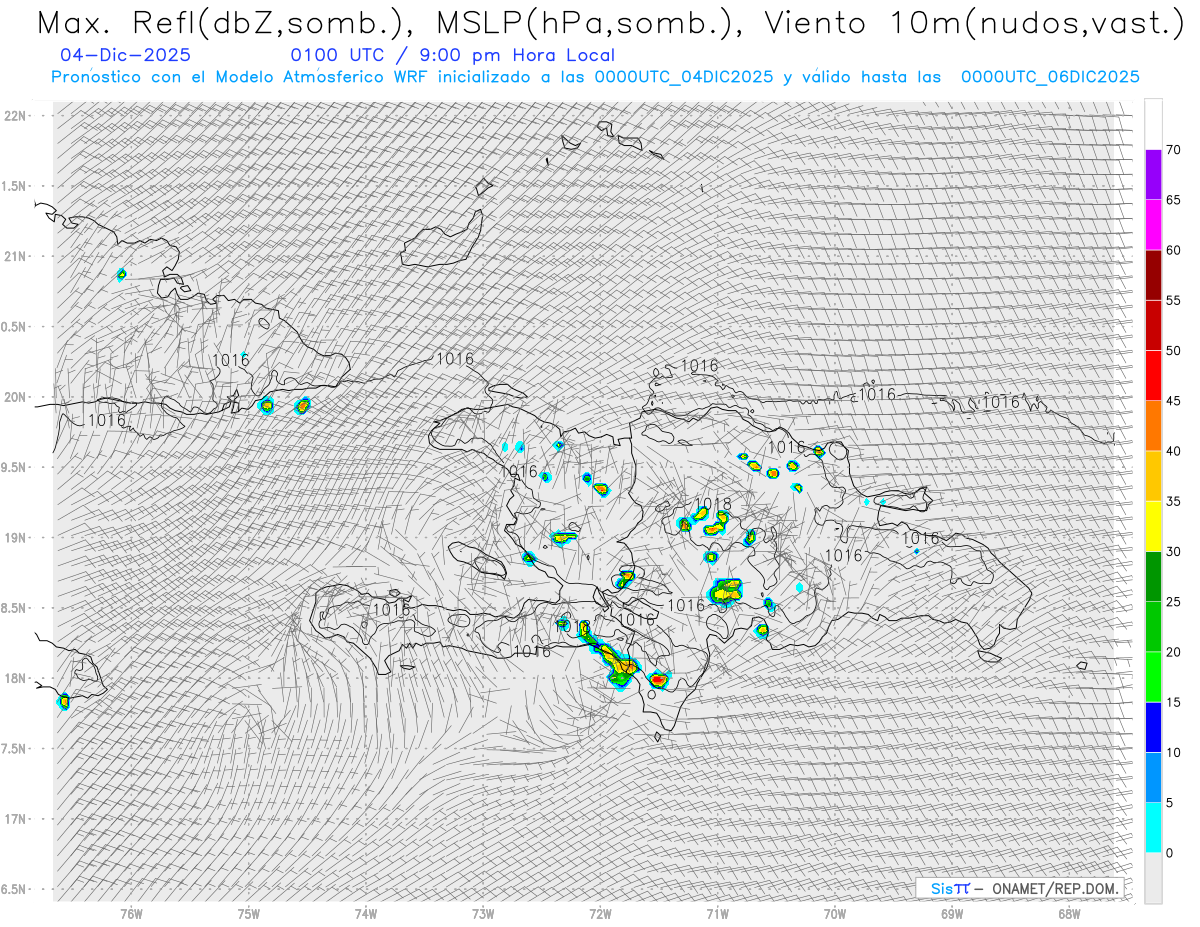Click the '22N' latitude label

pyautogui.click(x=16, y=116)
